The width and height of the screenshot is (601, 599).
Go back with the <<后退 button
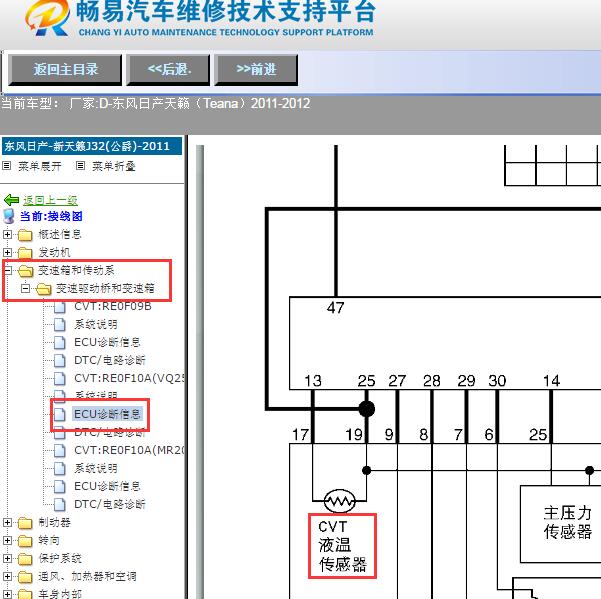coord(168,70)
